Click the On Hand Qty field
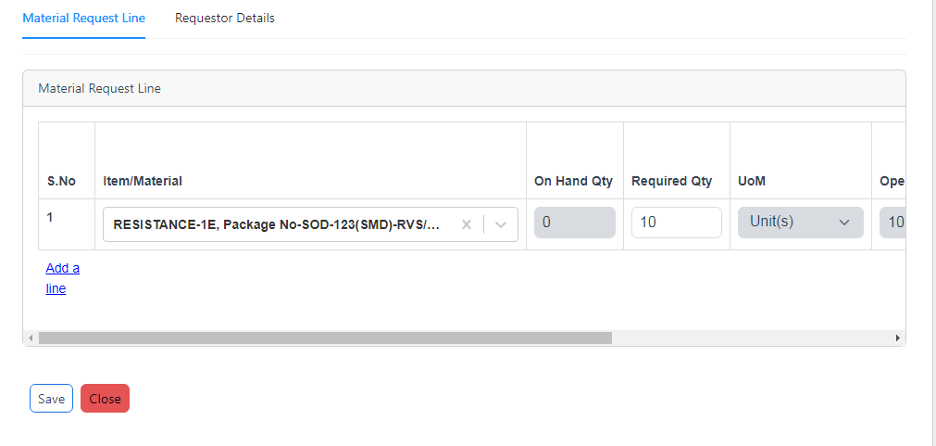This screenshot has height=446, width=936. (x=575, y=222)
